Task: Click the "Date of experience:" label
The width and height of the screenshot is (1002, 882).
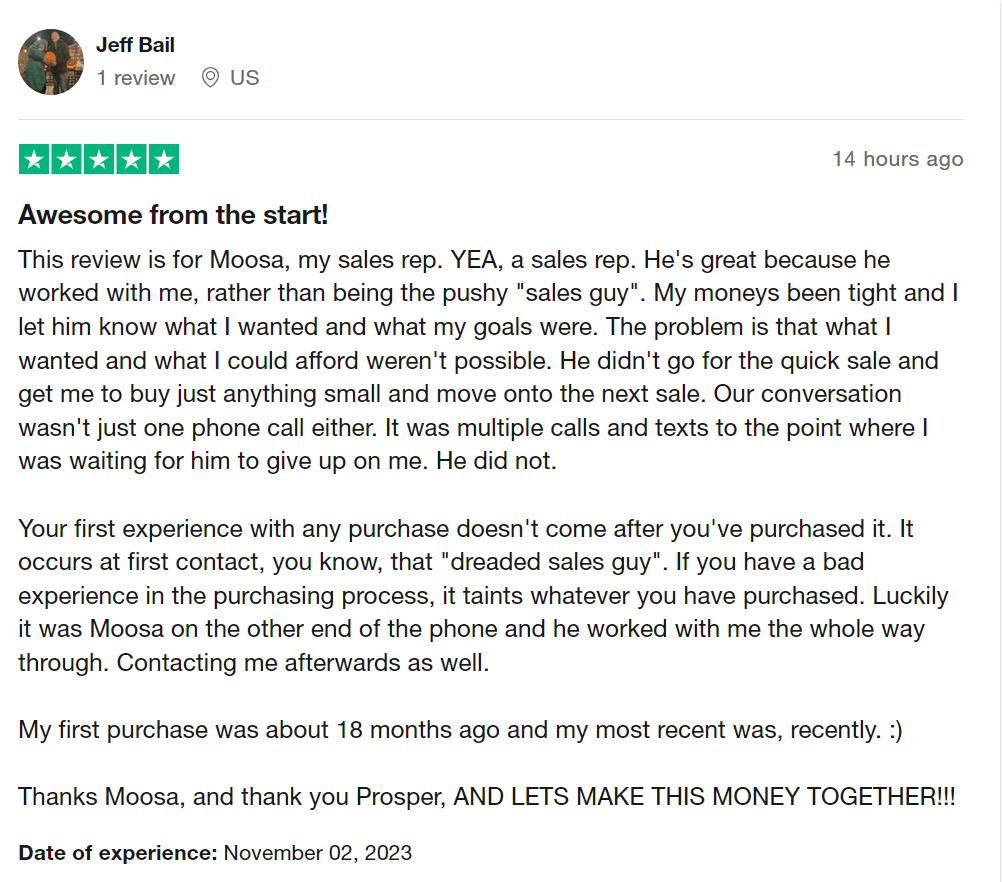Action: pyautogui.click(x=117, y=853)
